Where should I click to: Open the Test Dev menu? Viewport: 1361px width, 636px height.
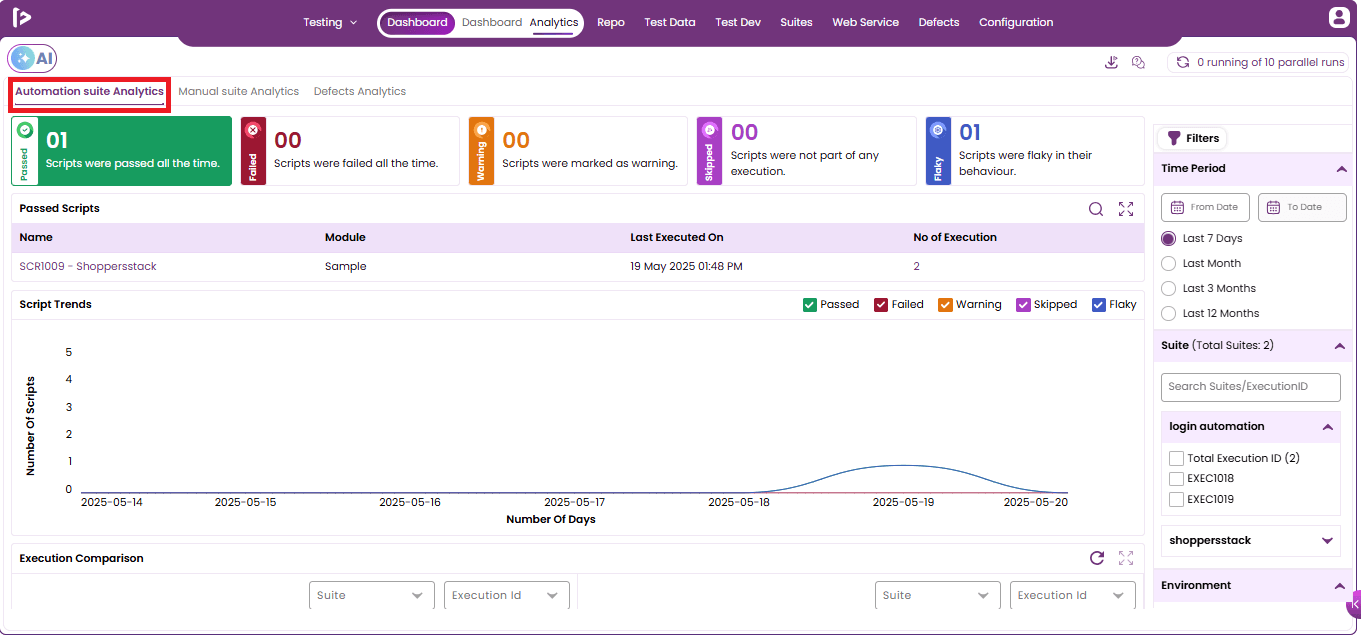coord(738,22)
